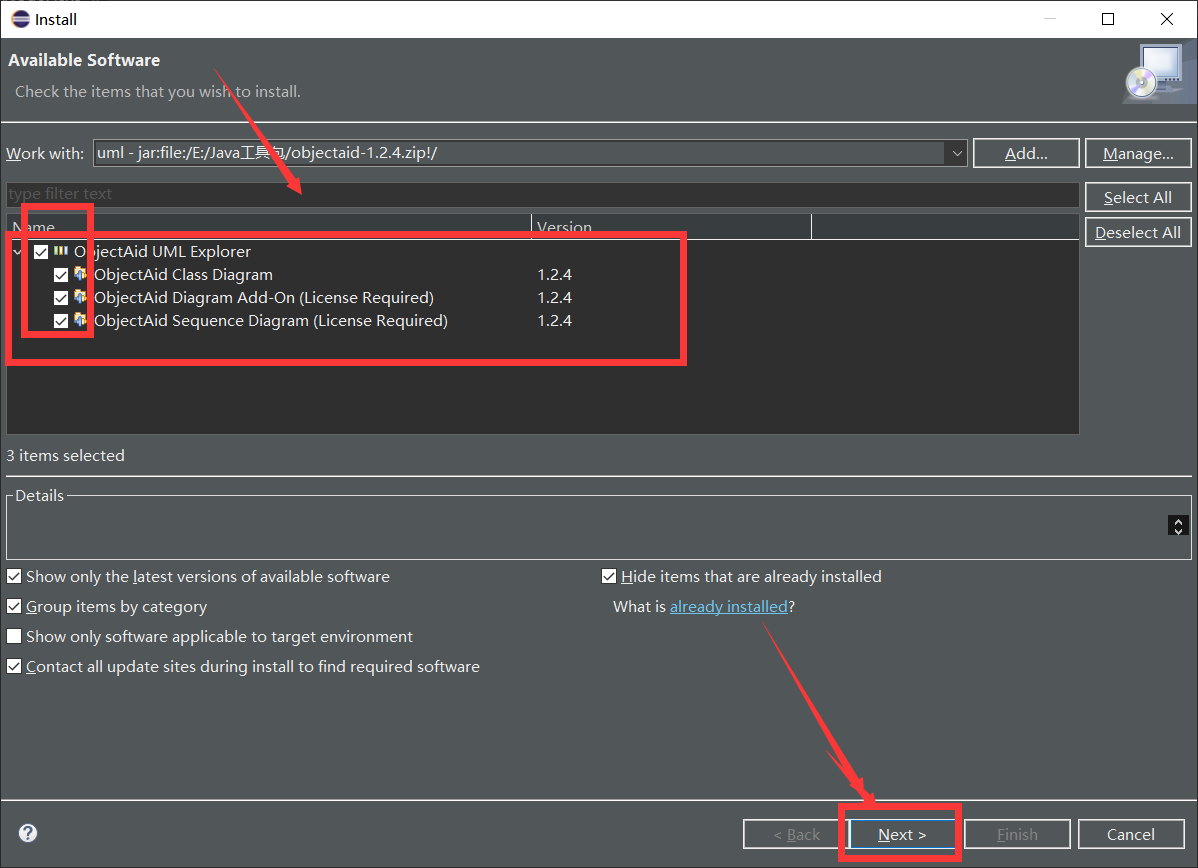Screen dimensions: 1198x868
Task: Click the ObjectAid Sequence Diagram feature icon
Action: [x=80, y=319]
